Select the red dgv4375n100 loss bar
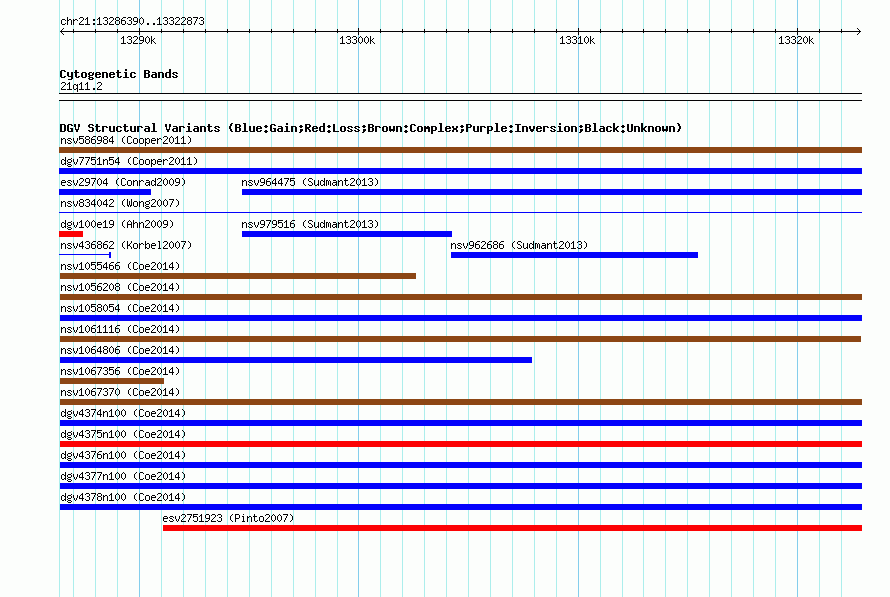The width and height of the screenshot is (890, 597). [460, 444]
